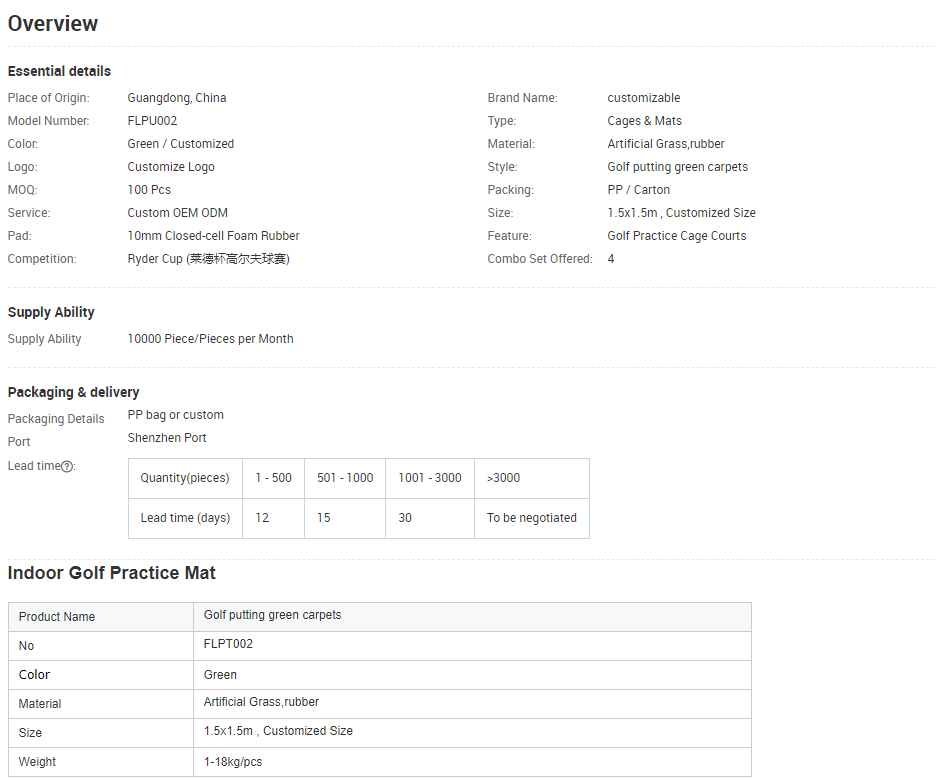936x781 pixels.
Task: Select the Ryder Cup competition value
Action: (208, 259)
